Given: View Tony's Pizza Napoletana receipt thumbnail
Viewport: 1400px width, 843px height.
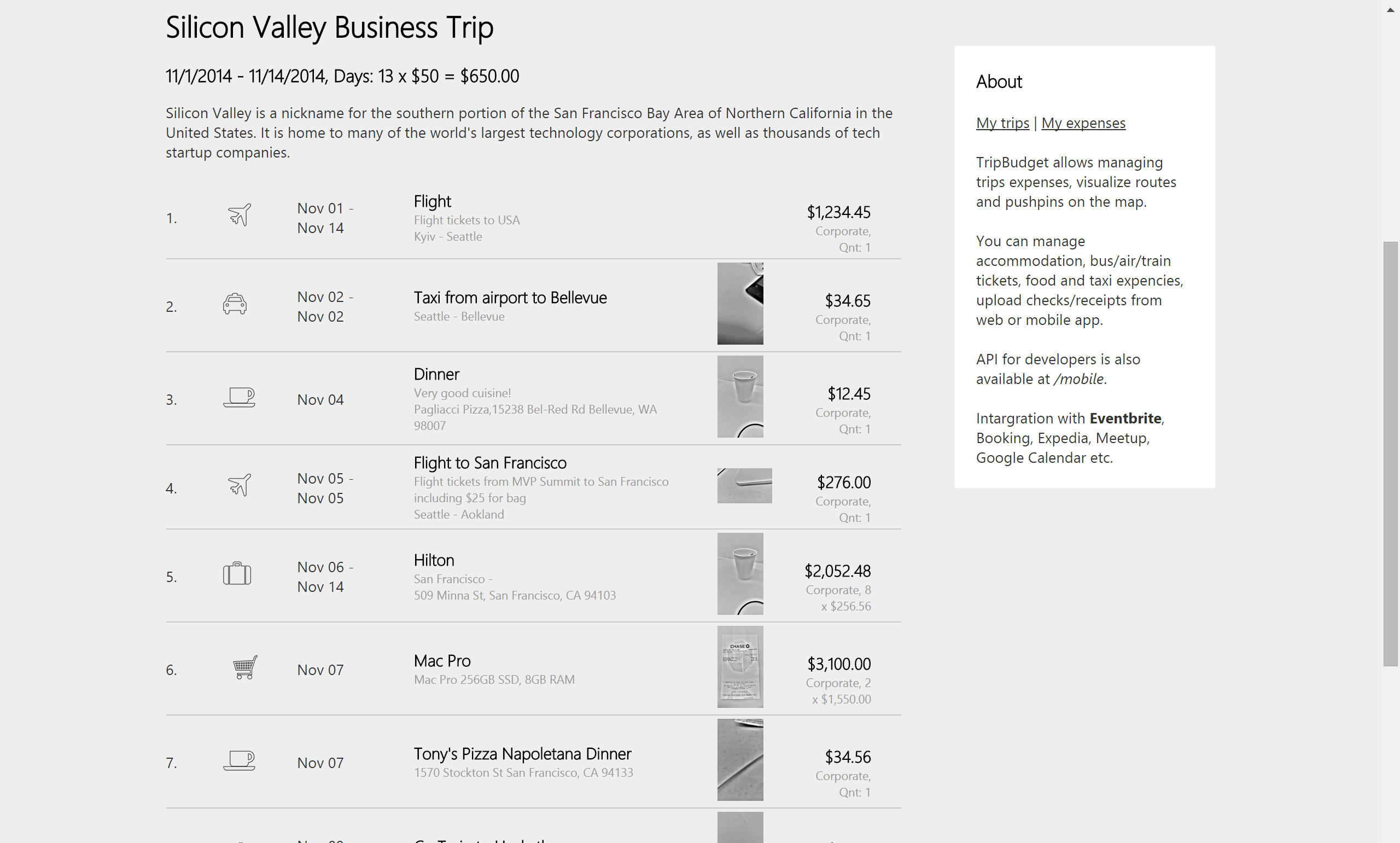Looking at the screenshot, I should pos(740,760).
